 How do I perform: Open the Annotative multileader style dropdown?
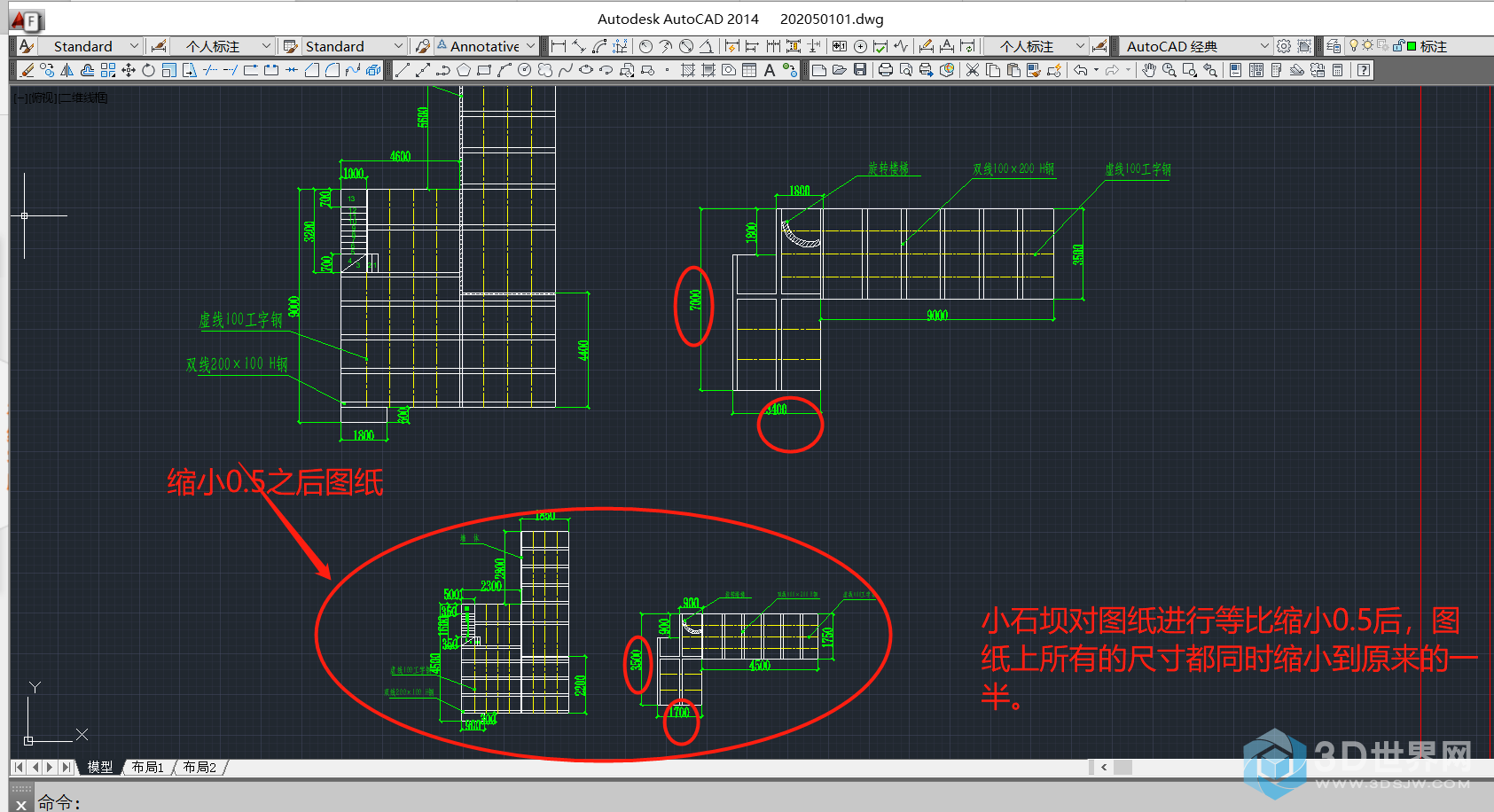(x=486, y=46)
